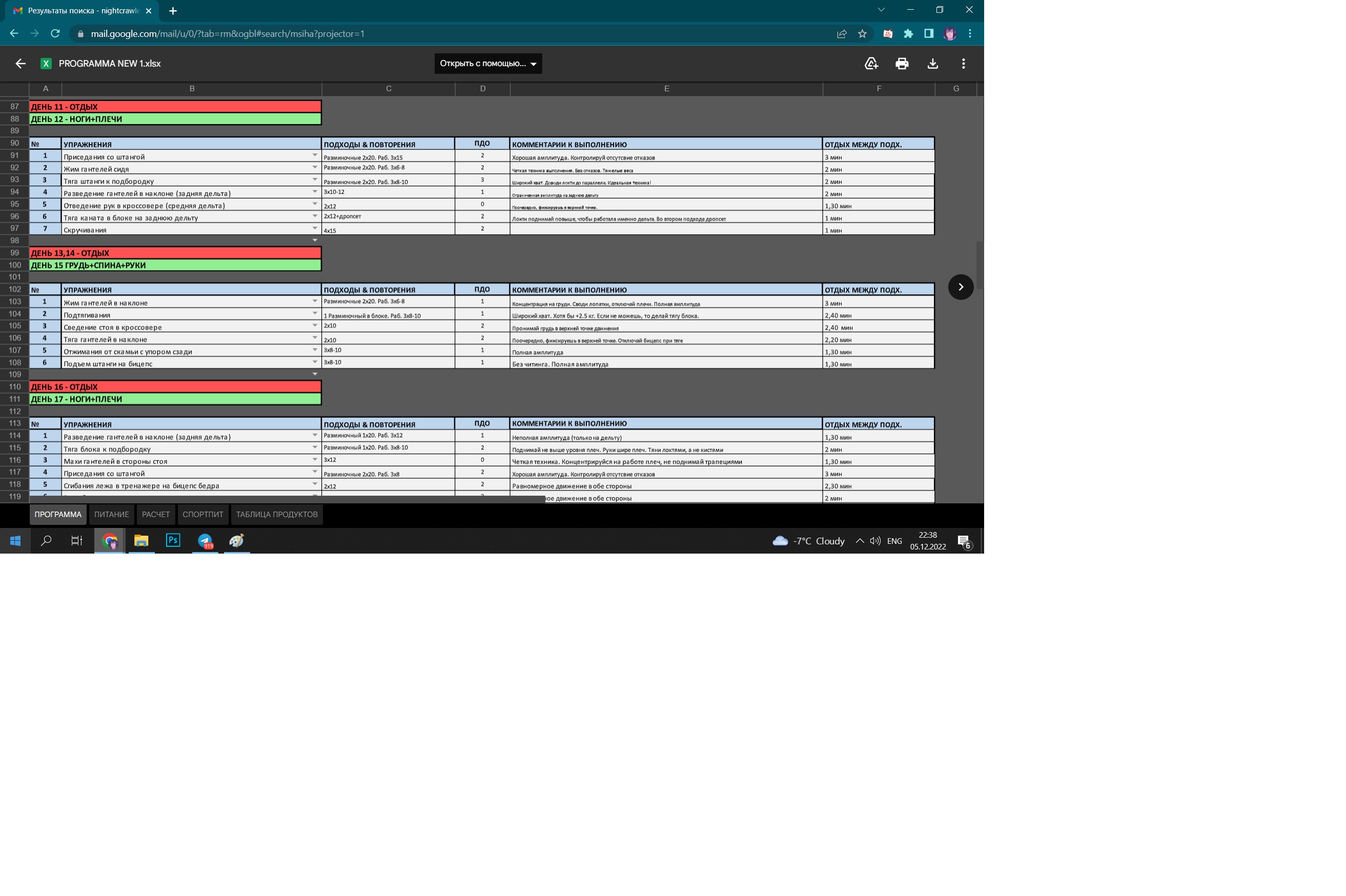1346x896 pixels.
Task: Open Photoshop from the taskbar
Action: pyautogui.click(x=173, y=541)
